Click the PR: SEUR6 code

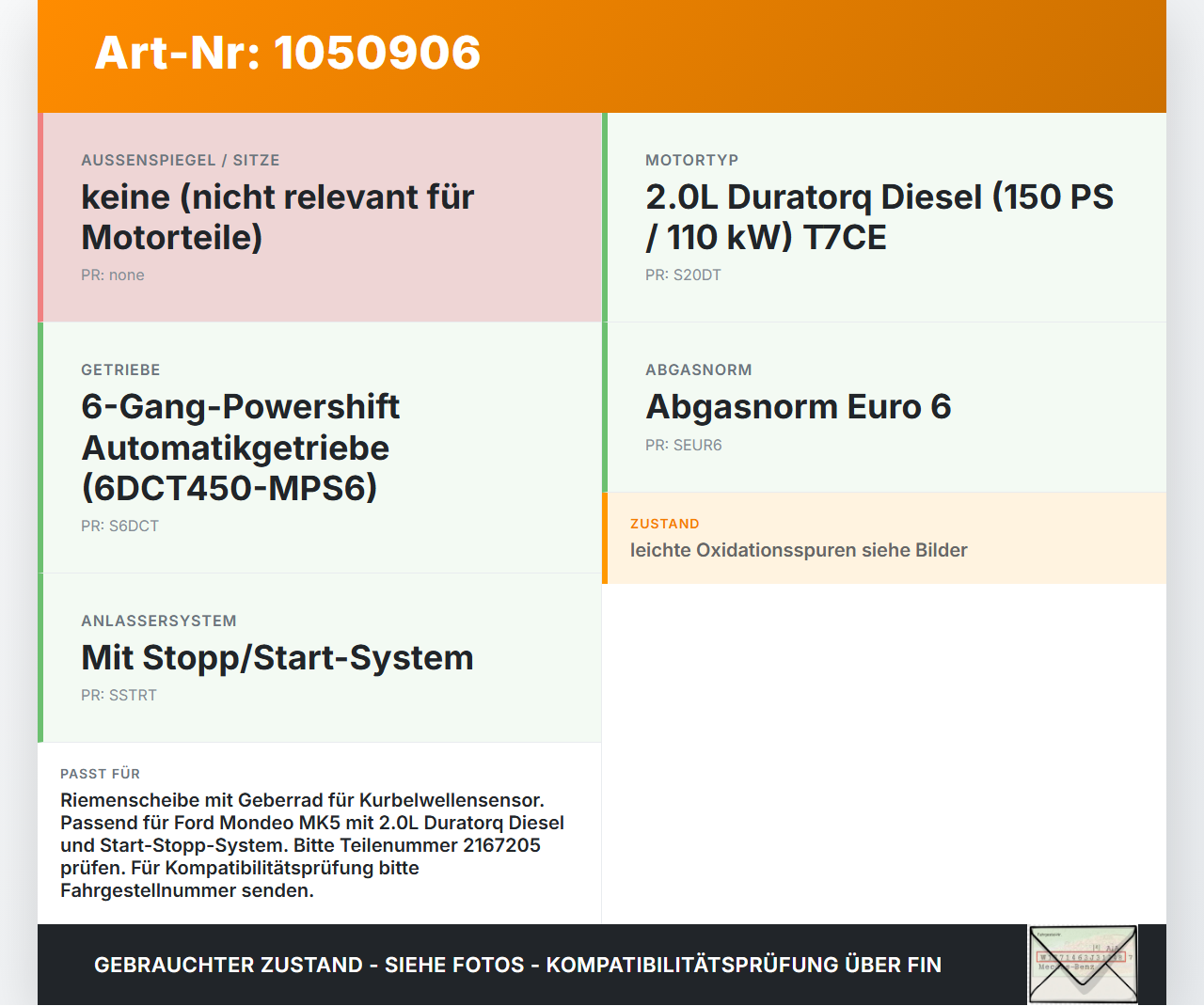point(684,446)
